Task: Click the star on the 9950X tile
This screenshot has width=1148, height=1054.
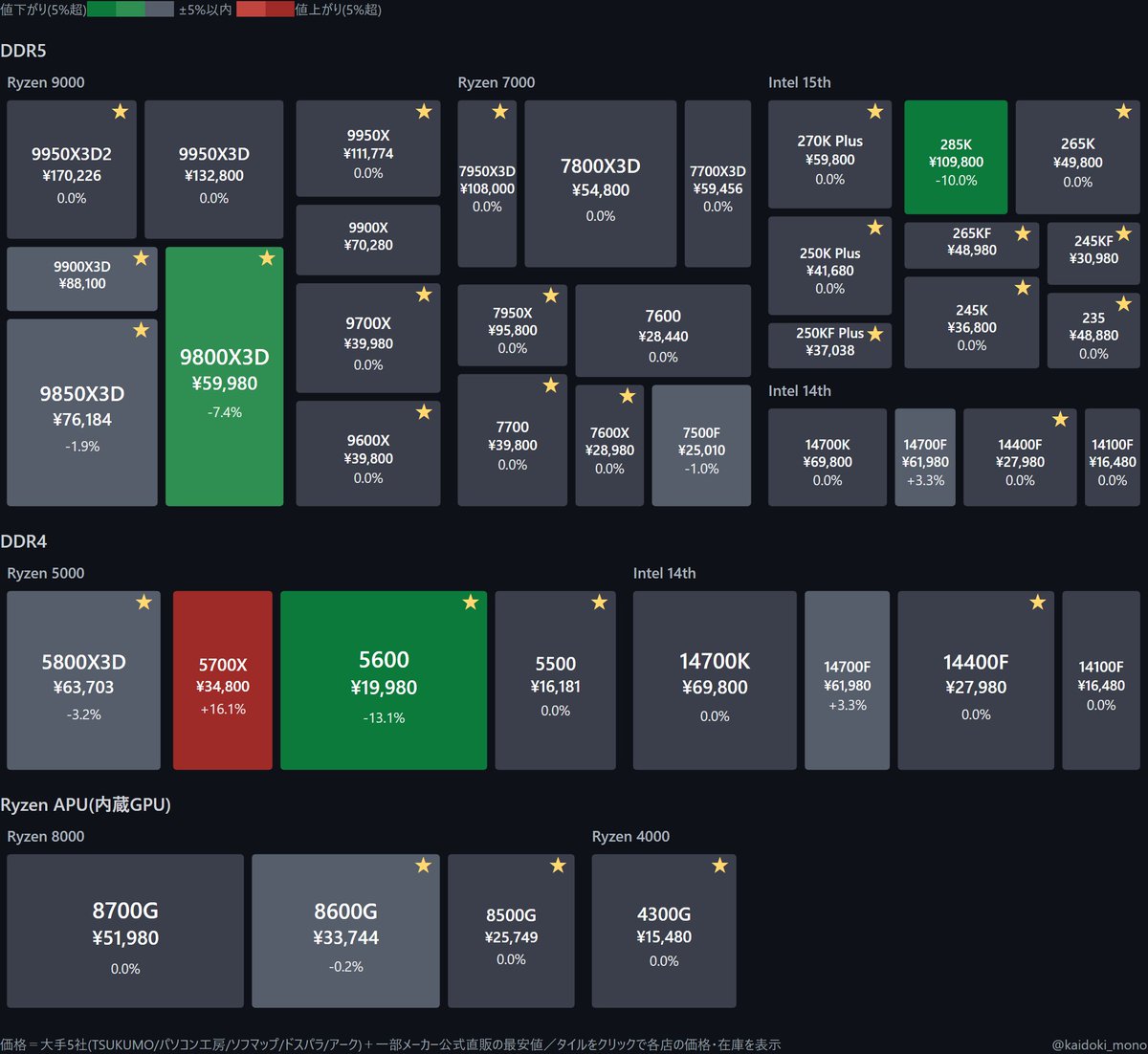Action: [x=424, y=112]
